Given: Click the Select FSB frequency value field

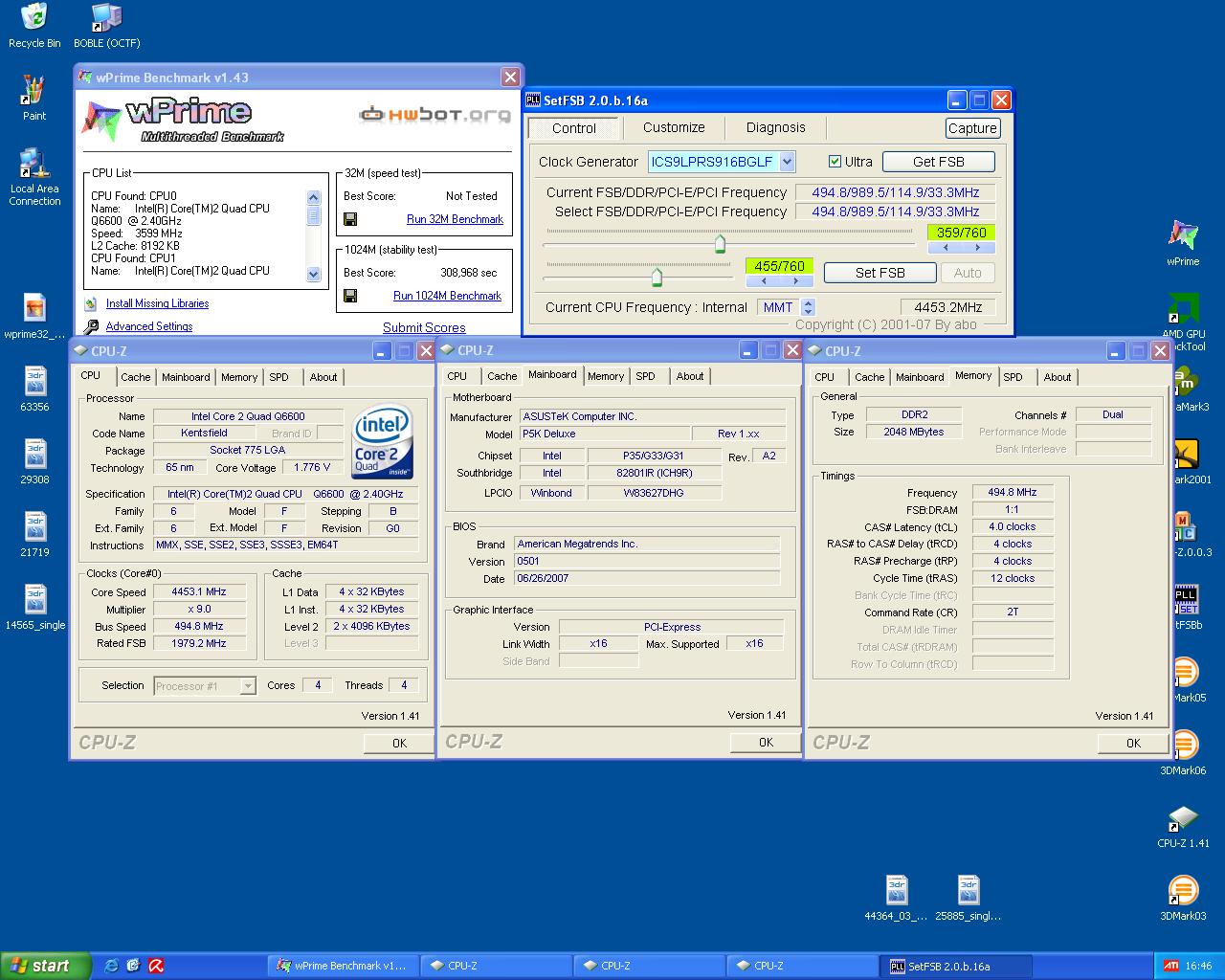Looking at the screenshot, I should 895,212.
